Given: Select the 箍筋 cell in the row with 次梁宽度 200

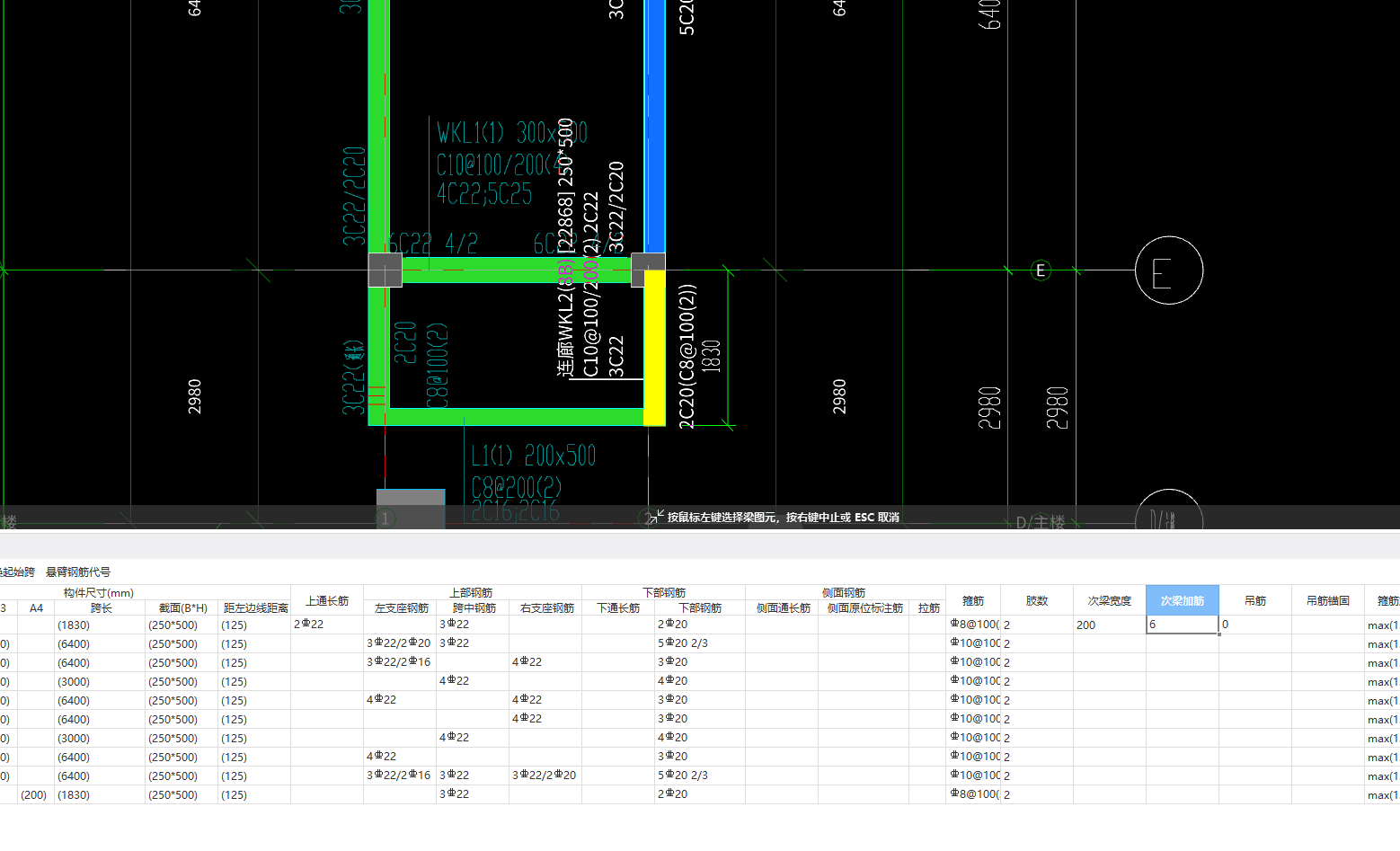Looking at the screenshot, I should (973, 625).
